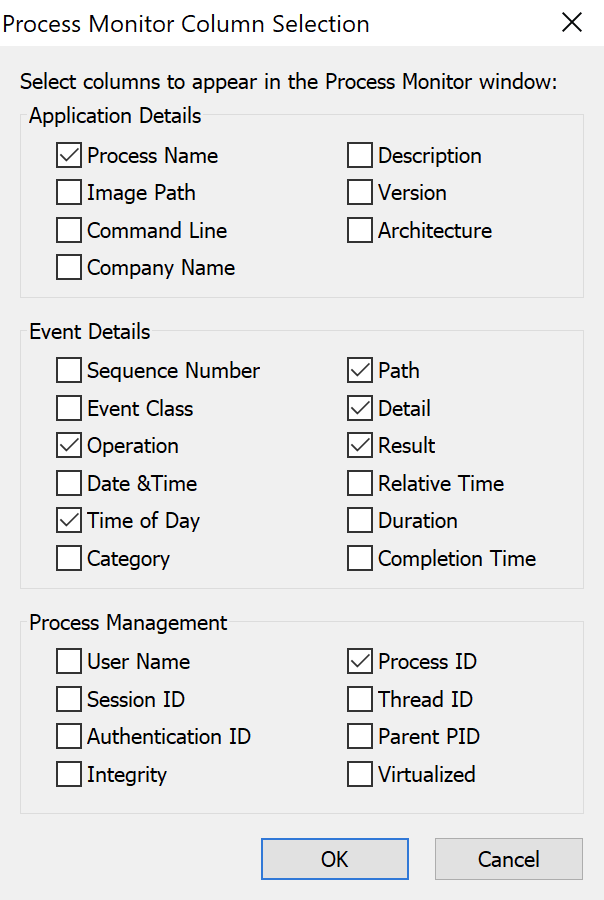Check the Completion Time option
Image resolution: width=604 pixels, height=900 pixels.
pyautogui.click(x=360, y=558)
